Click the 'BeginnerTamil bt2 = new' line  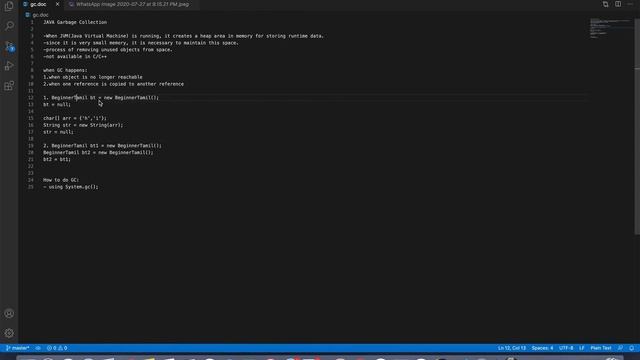98,153
